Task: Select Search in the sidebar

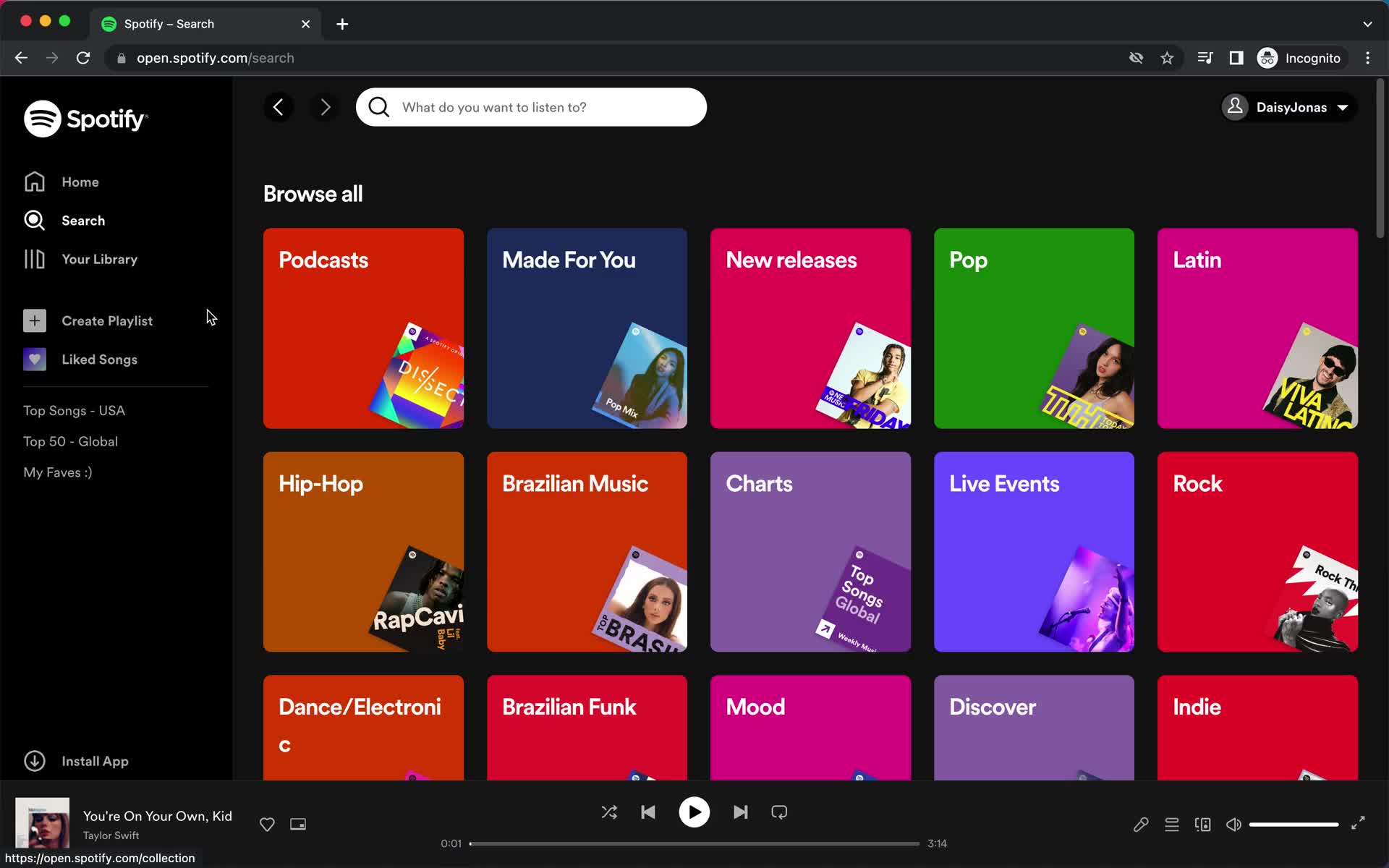Action: coord(64,221)
